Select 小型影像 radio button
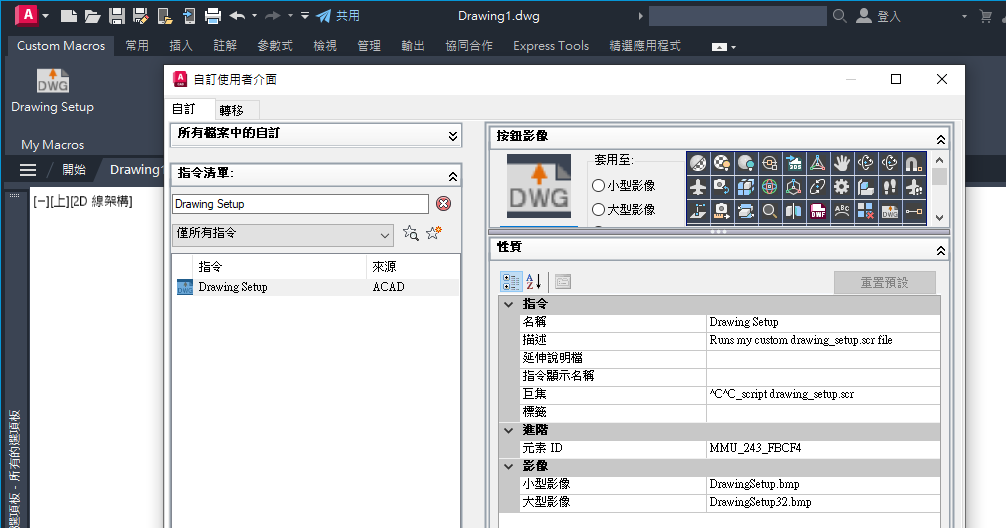Screen dimensions: 1006x528 599,185
